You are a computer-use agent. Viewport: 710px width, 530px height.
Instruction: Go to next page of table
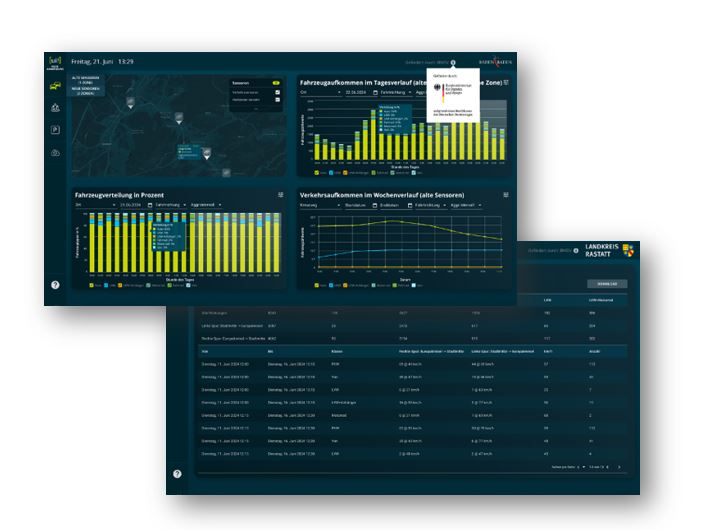[619, 467]
